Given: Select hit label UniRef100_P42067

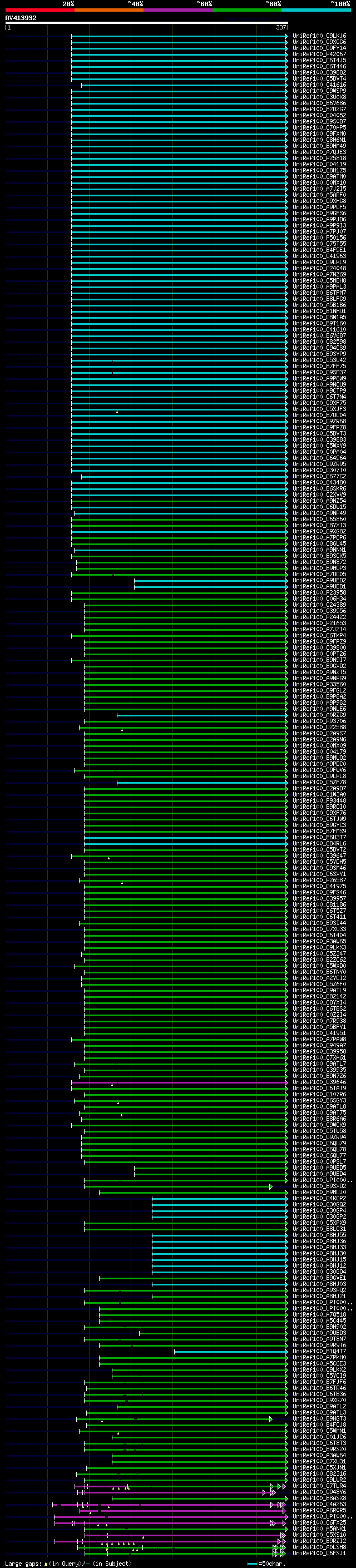Looking at the screenshot, I should point(319,54).
